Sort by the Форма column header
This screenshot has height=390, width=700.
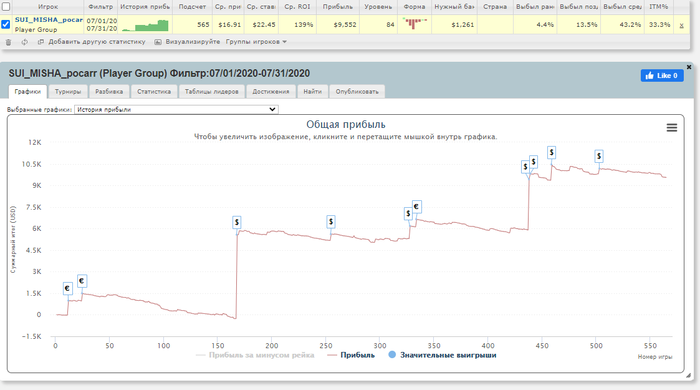click(x=414, y=7)
